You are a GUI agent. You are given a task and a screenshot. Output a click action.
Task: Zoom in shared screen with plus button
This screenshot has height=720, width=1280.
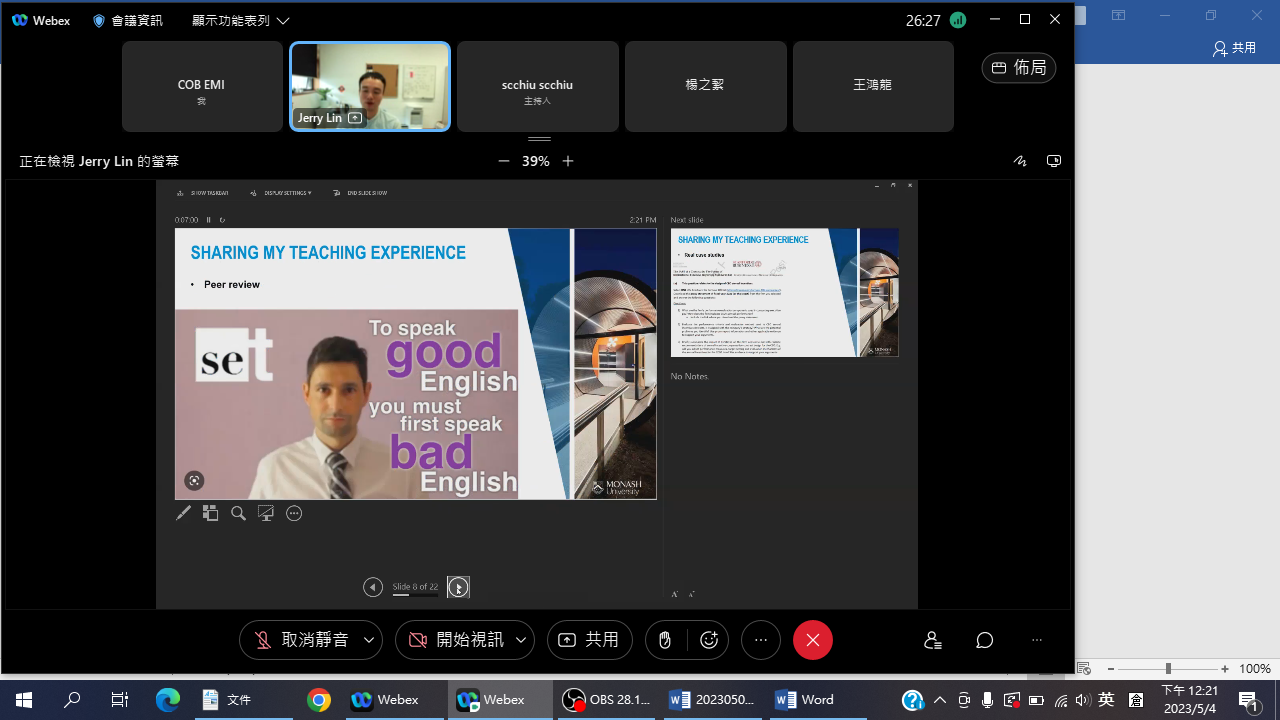[x=568, y=161]
